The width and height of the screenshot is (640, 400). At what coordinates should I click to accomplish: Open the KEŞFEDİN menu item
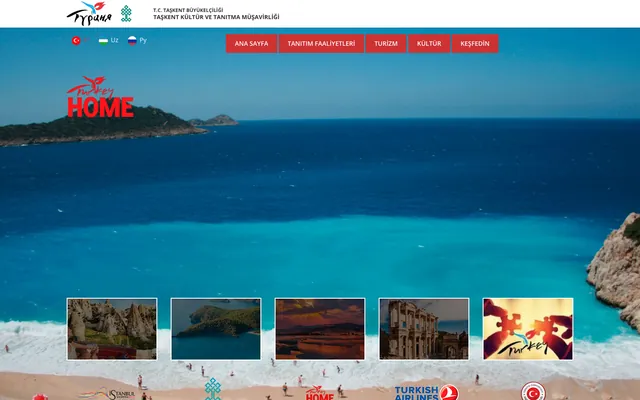pos(475,44)
